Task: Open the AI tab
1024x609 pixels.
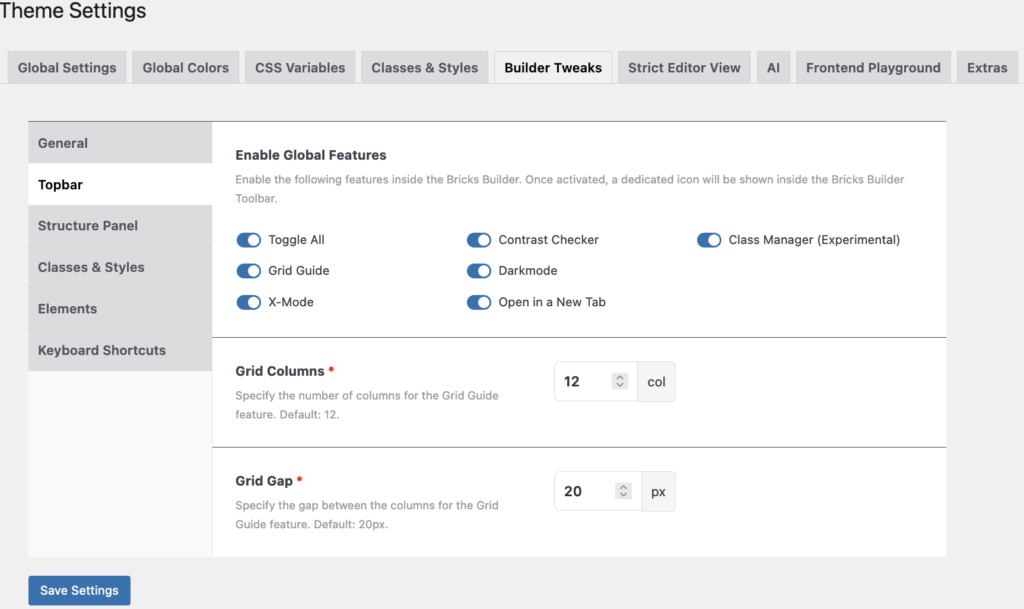Action: pyautogui.click(x=773, y=67)
